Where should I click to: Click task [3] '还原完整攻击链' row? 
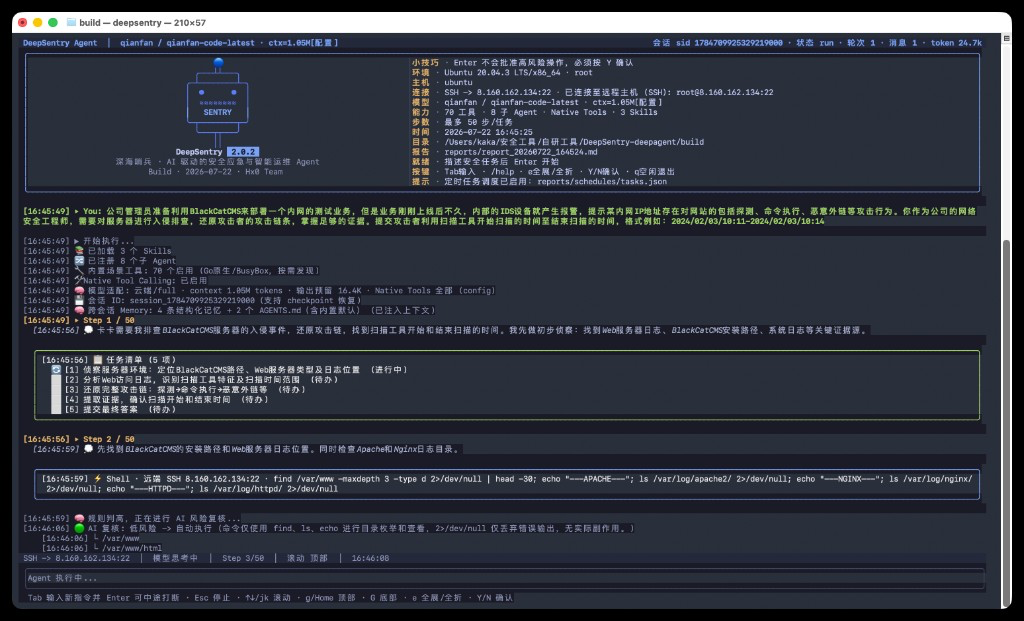coord(185,389)
